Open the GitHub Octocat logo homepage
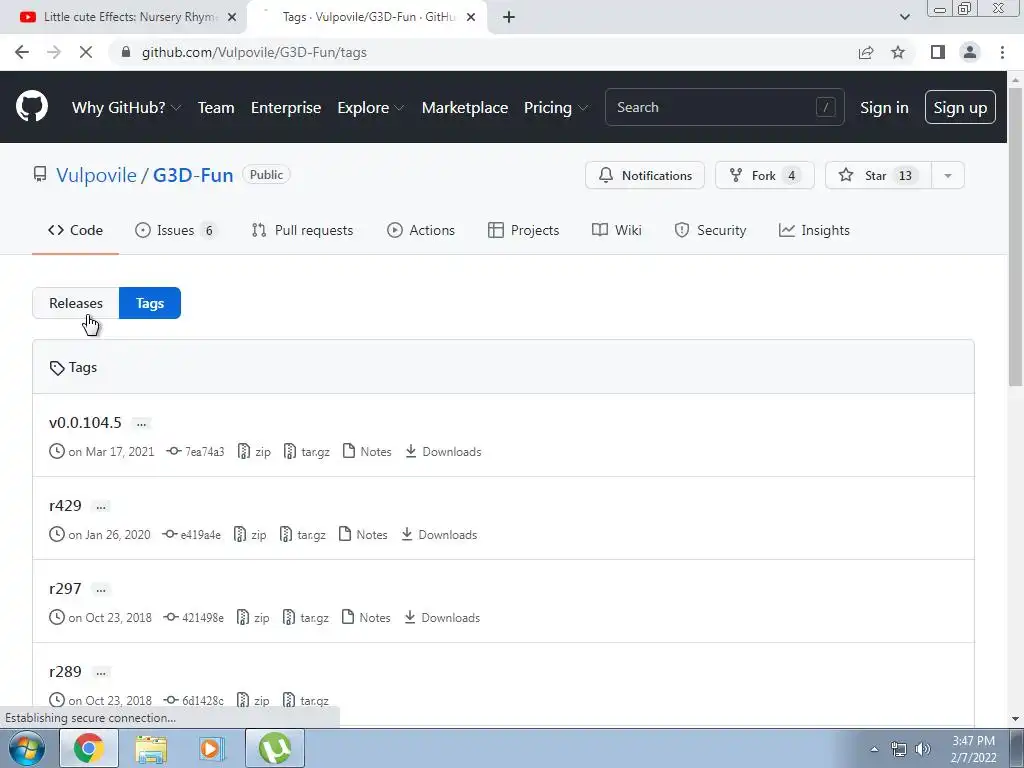 pyautogui.click(x=31, y=107)
